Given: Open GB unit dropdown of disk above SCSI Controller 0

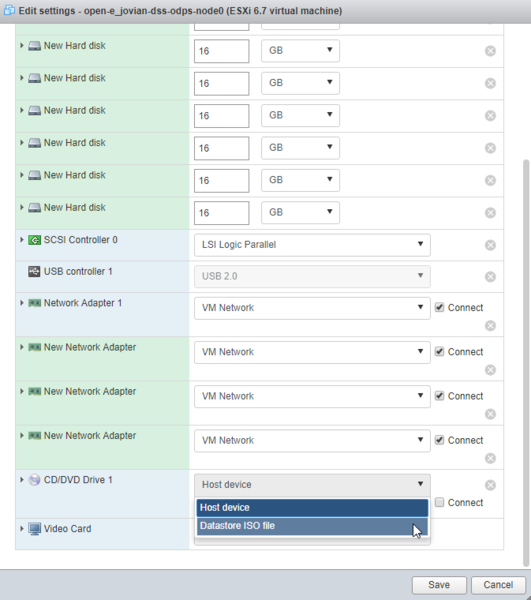Looking at the screenshot, I should click(300, 212).
